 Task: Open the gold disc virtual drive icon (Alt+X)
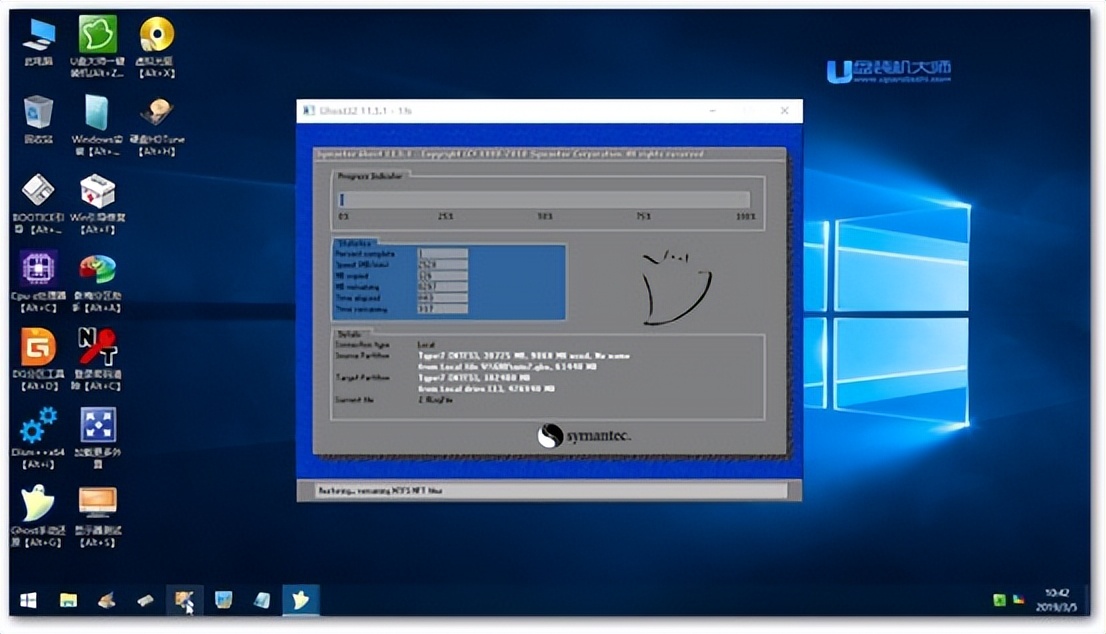pos(157,47)
